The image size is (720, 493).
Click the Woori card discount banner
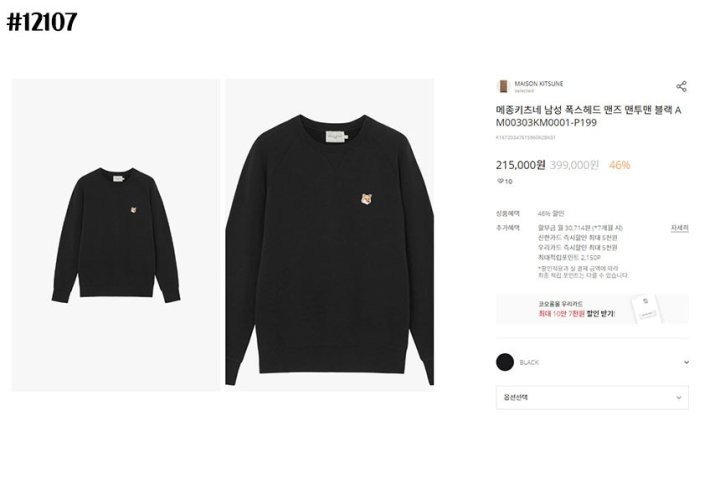pyautogui.click(x=592, y=309)
